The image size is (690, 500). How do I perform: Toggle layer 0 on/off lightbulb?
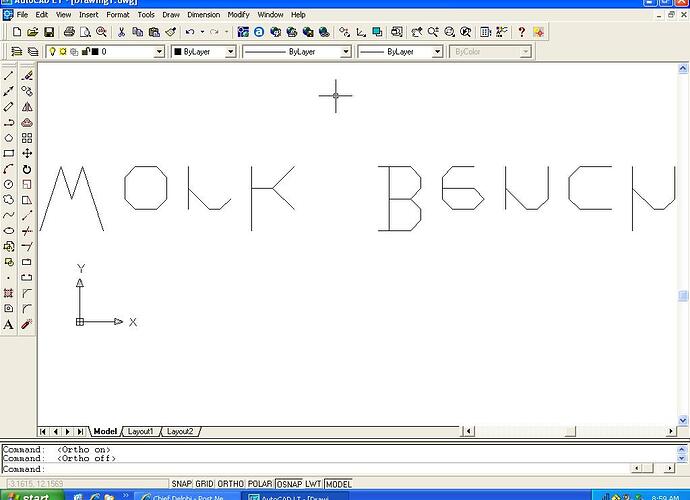(x=52, y=51)
